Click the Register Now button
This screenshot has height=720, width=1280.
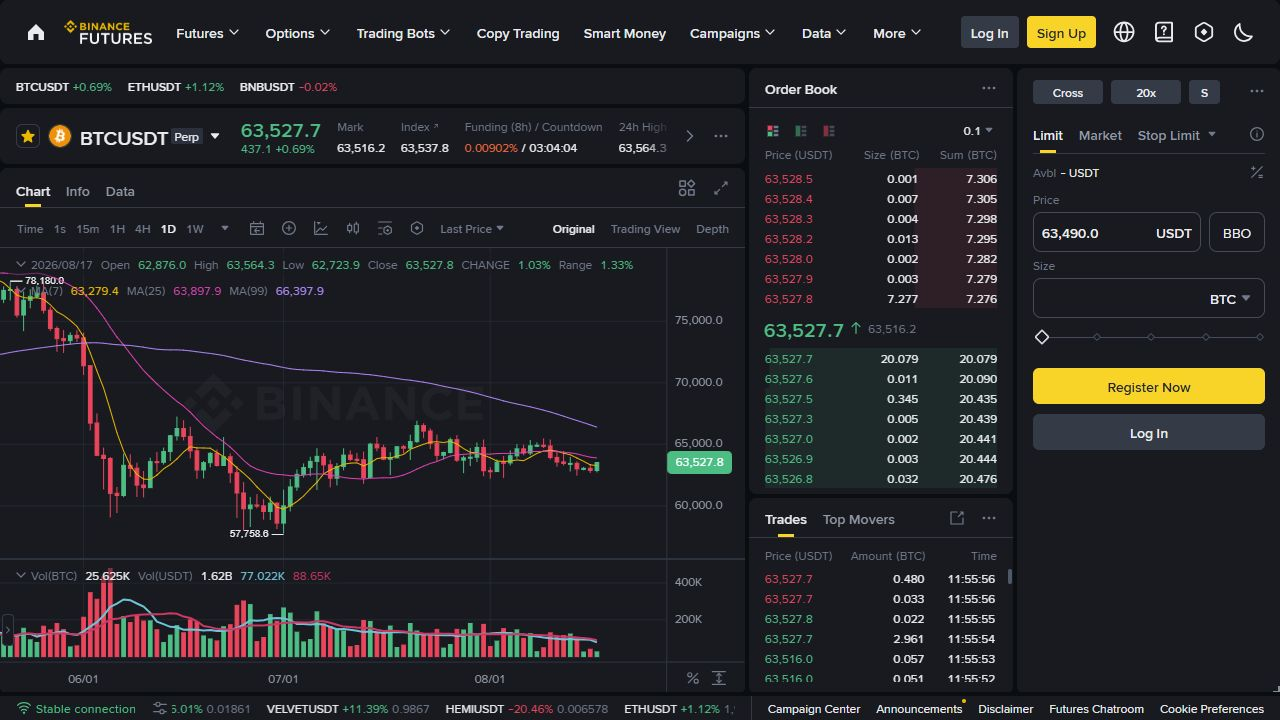point(1149,386)
